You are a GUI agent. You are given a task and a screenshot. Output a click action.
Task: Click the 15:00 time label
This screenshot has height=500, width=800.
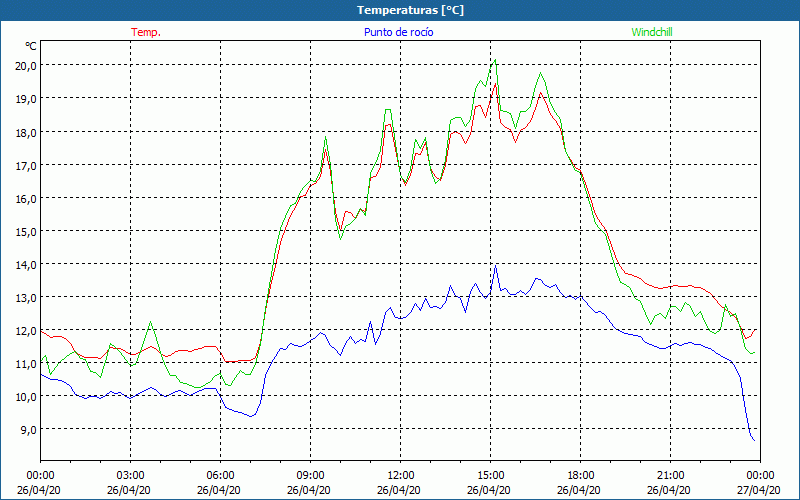click(490, 476)
